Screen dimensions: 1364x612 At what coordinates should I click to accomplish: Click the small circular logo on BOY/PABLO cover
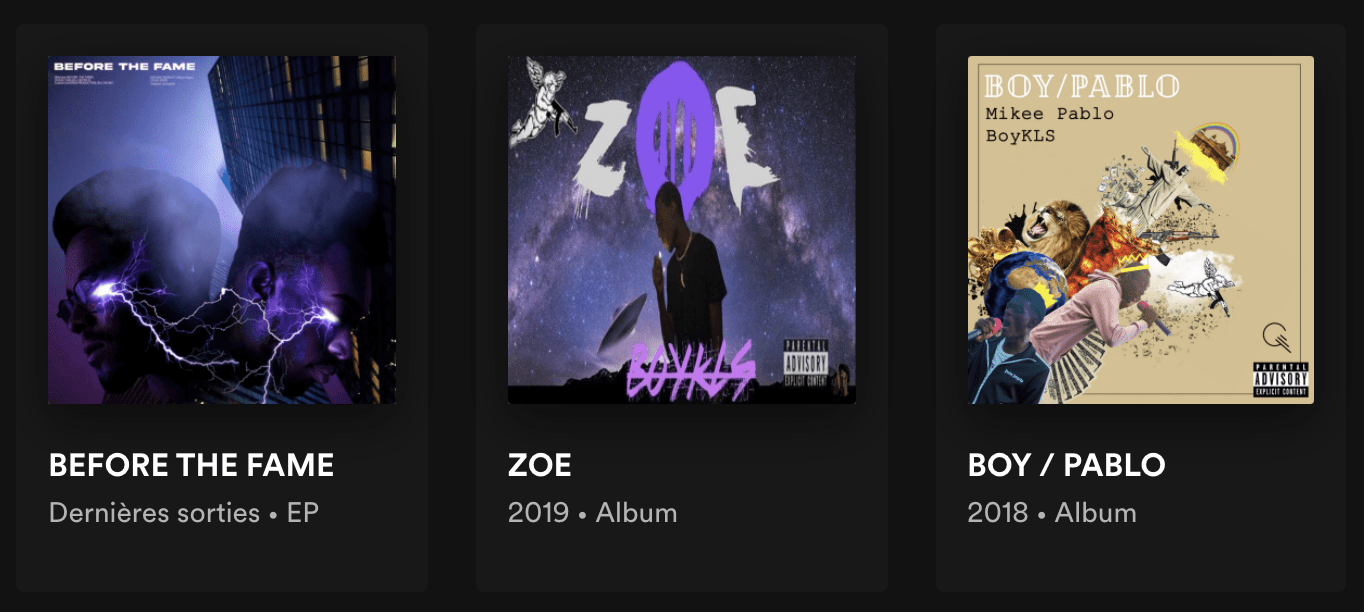click(1273, 336)
